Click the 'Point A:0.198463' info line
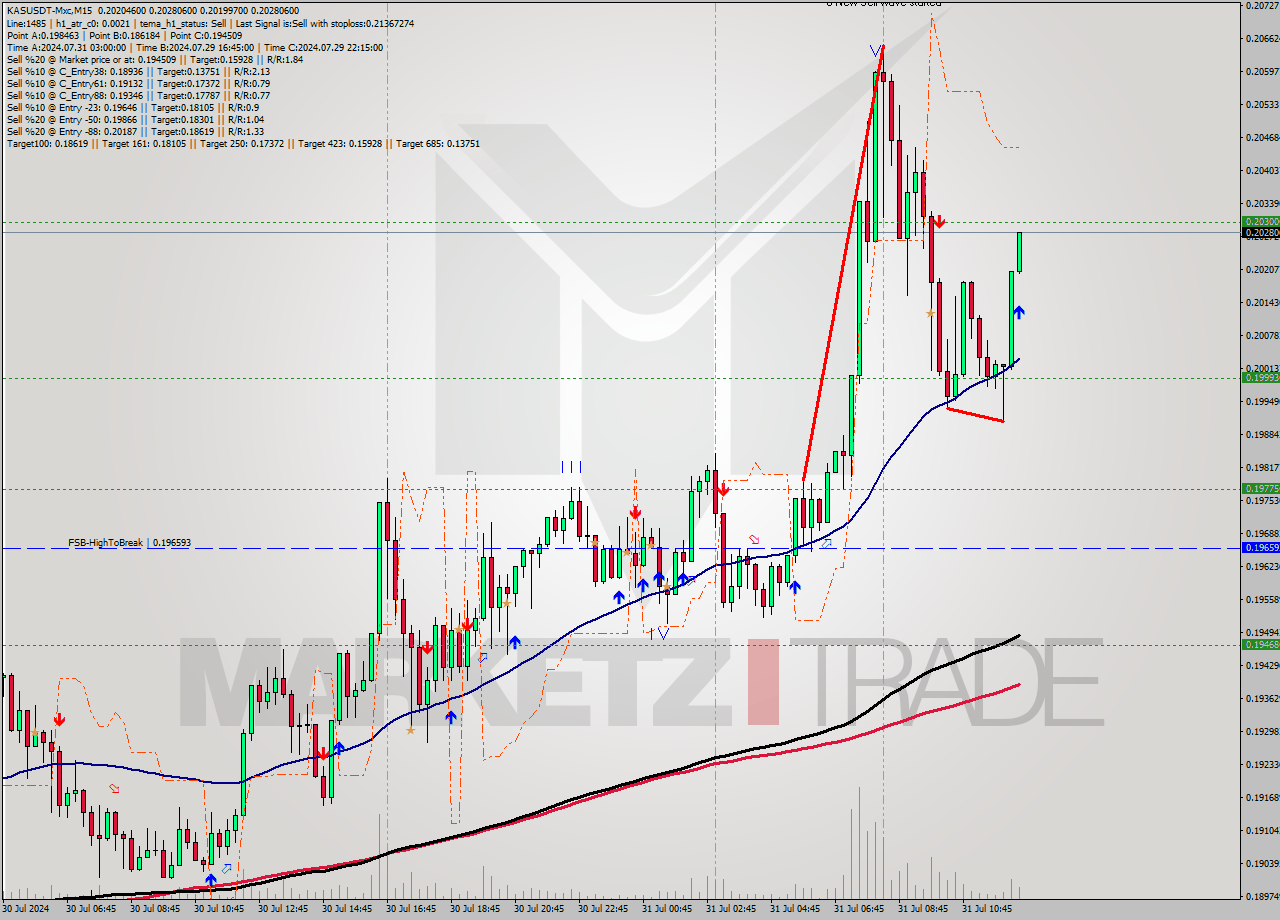 coord(124,35)
